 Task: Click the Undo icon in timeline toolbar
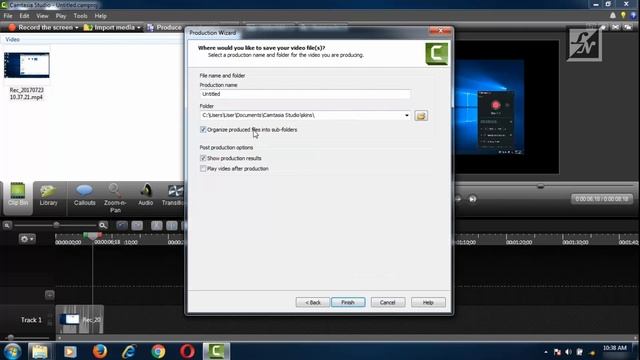[122, 225]
